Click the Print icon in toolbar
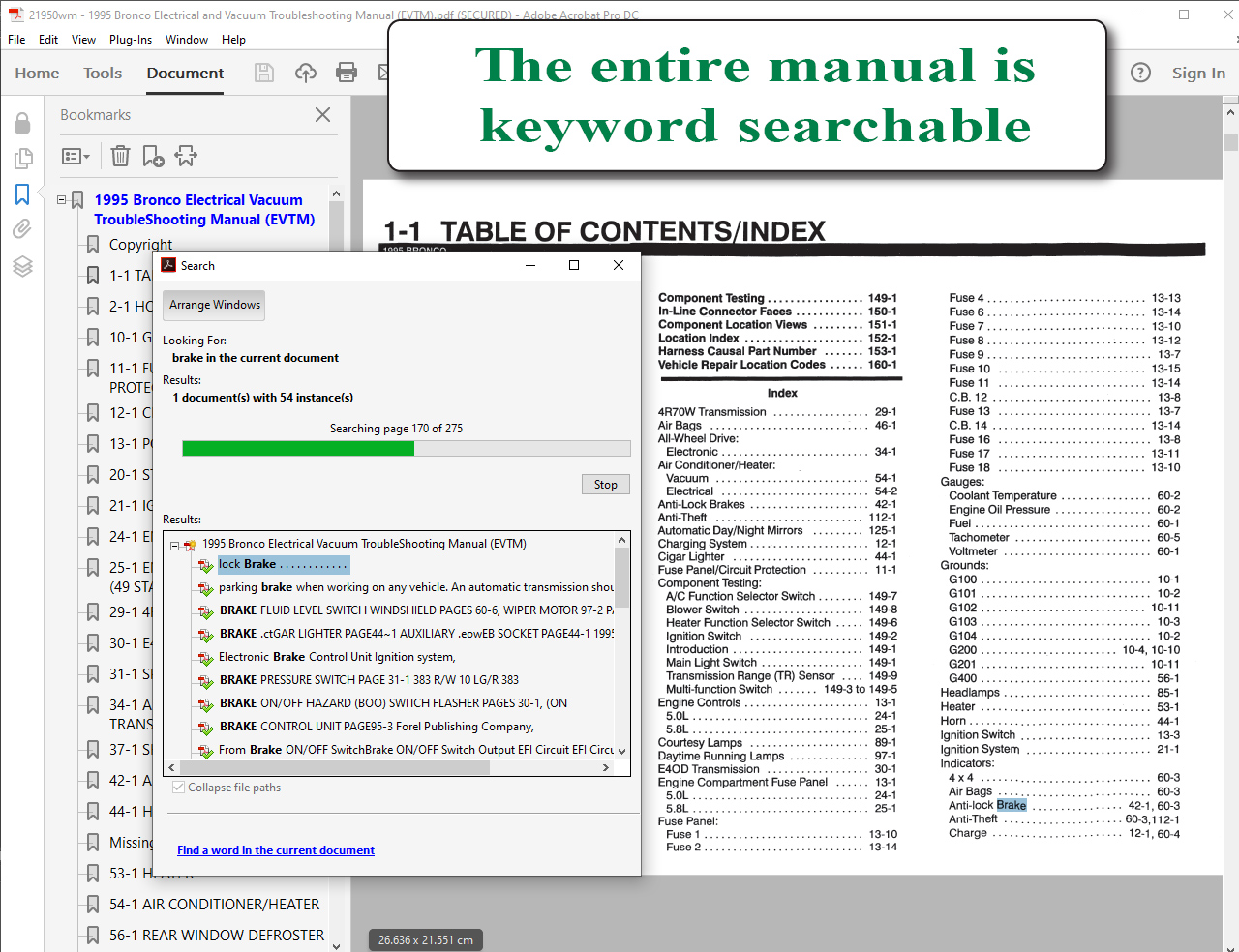 347,73
